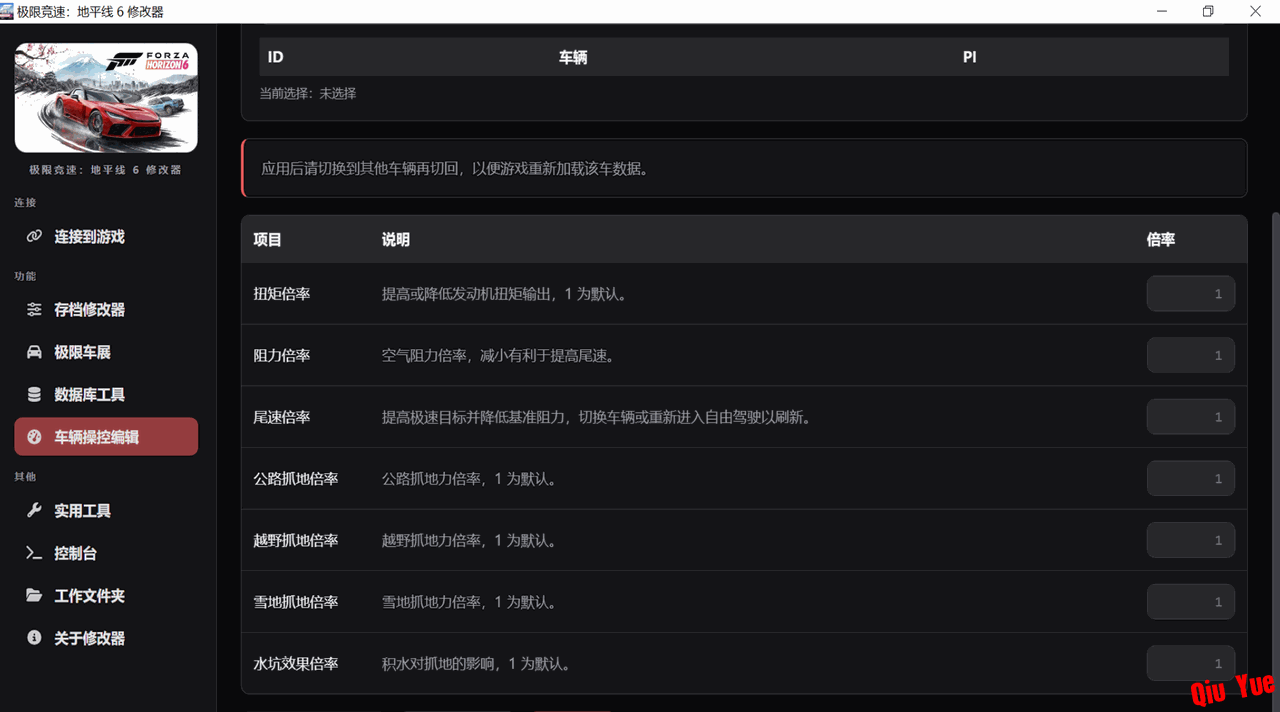Click the ID column header
Image resolution: width=1280 pixels, height=712 pixels.
(x=275, y=57)
